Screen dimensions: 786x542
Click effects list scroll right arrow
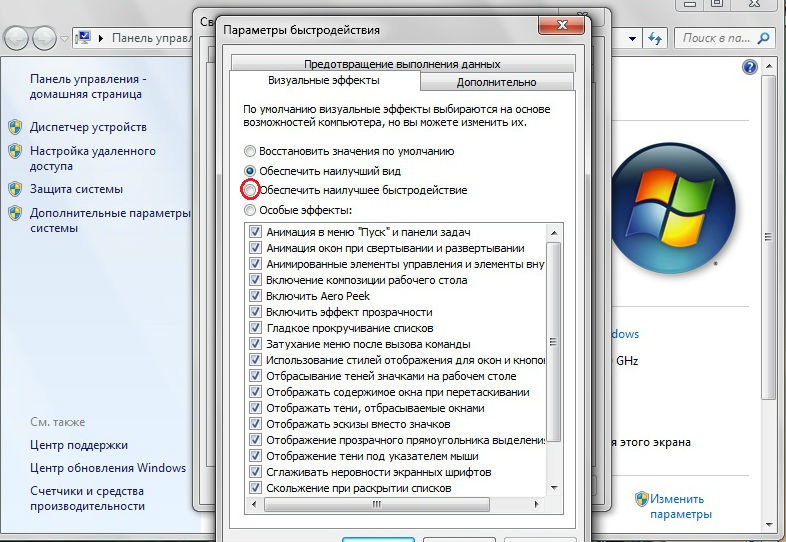coord(537,504)
